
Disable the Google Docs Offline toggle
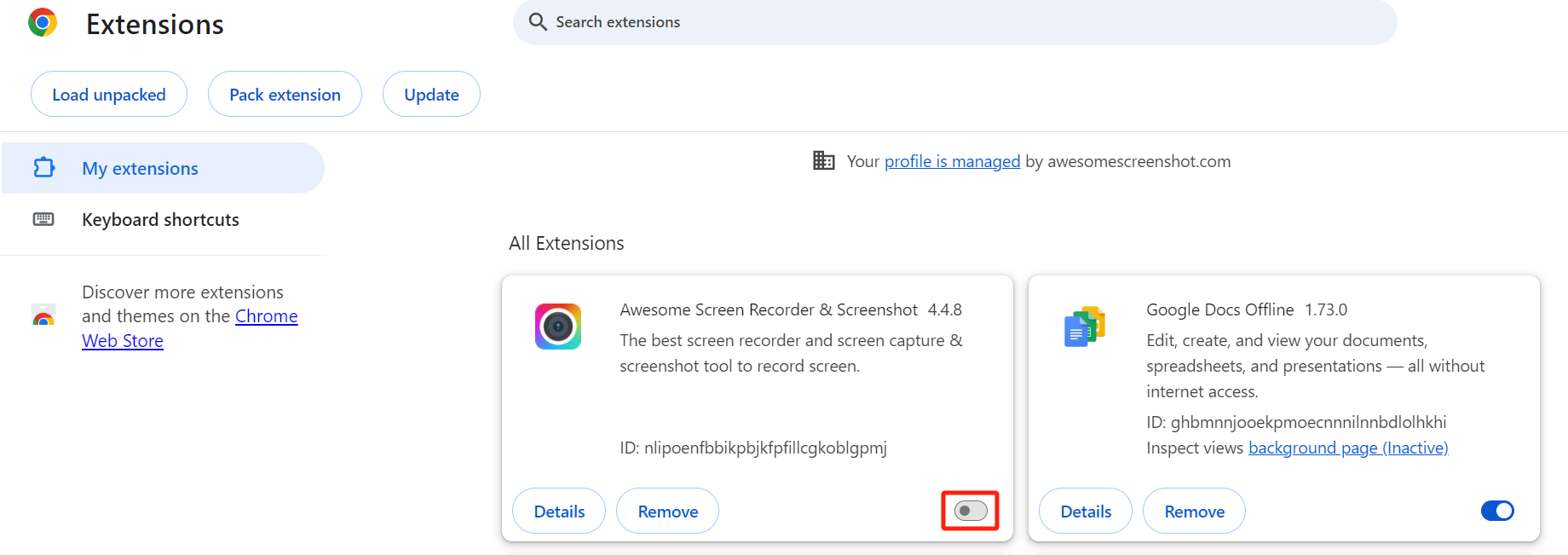pyautogui.click(x=1497, y=511)
